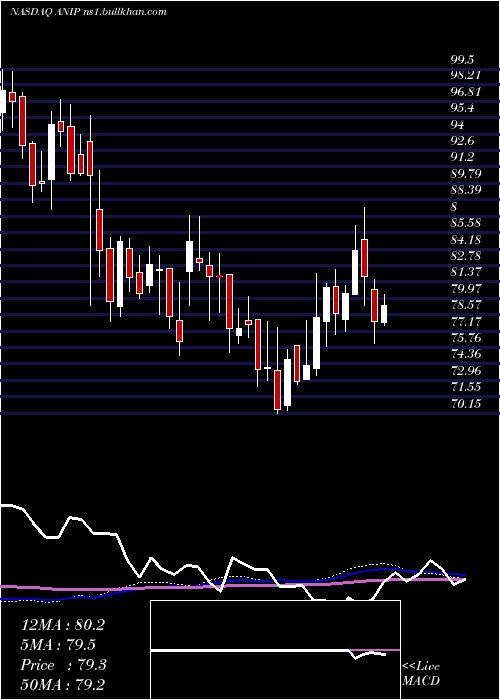Click the <<Live MACD label
Viewport: 500px width, 700px height.
click(x=421, y=674)
